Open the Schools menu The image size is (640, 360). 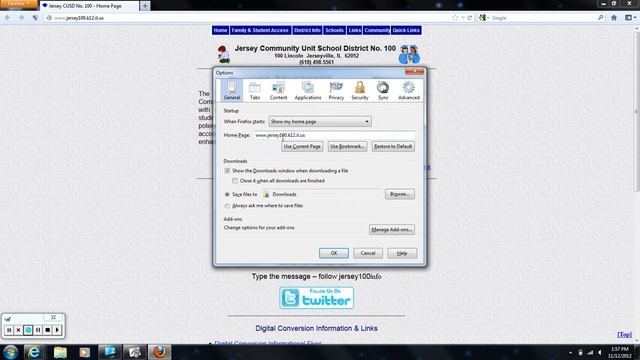334,30
